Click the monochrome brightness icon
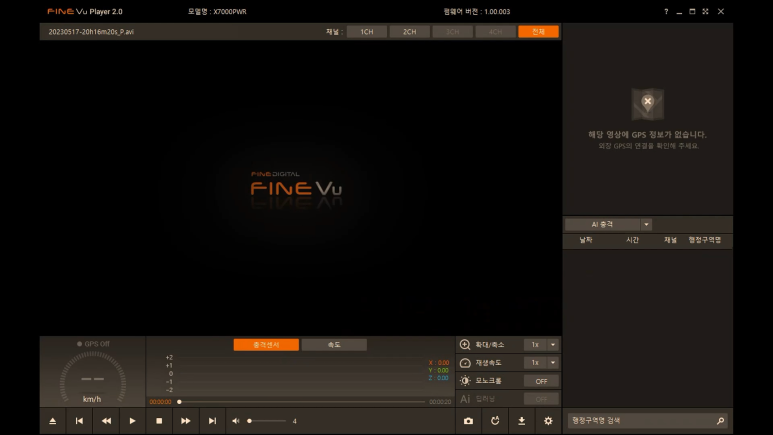Image resolution: width=773 pixels, height=435 pixels. point(465,381)
